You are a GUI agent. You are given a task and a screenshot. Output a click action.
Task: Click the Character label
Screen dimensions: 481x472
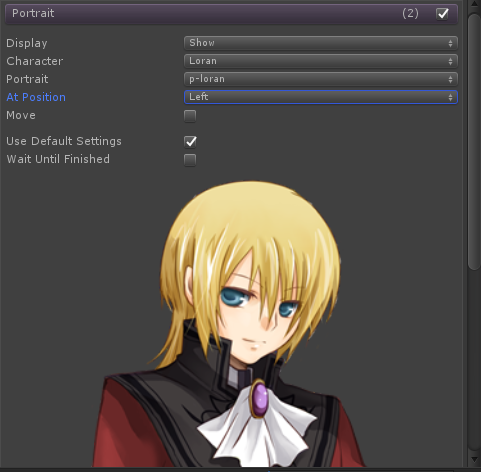pyautogui.click(x=35, y=61)
